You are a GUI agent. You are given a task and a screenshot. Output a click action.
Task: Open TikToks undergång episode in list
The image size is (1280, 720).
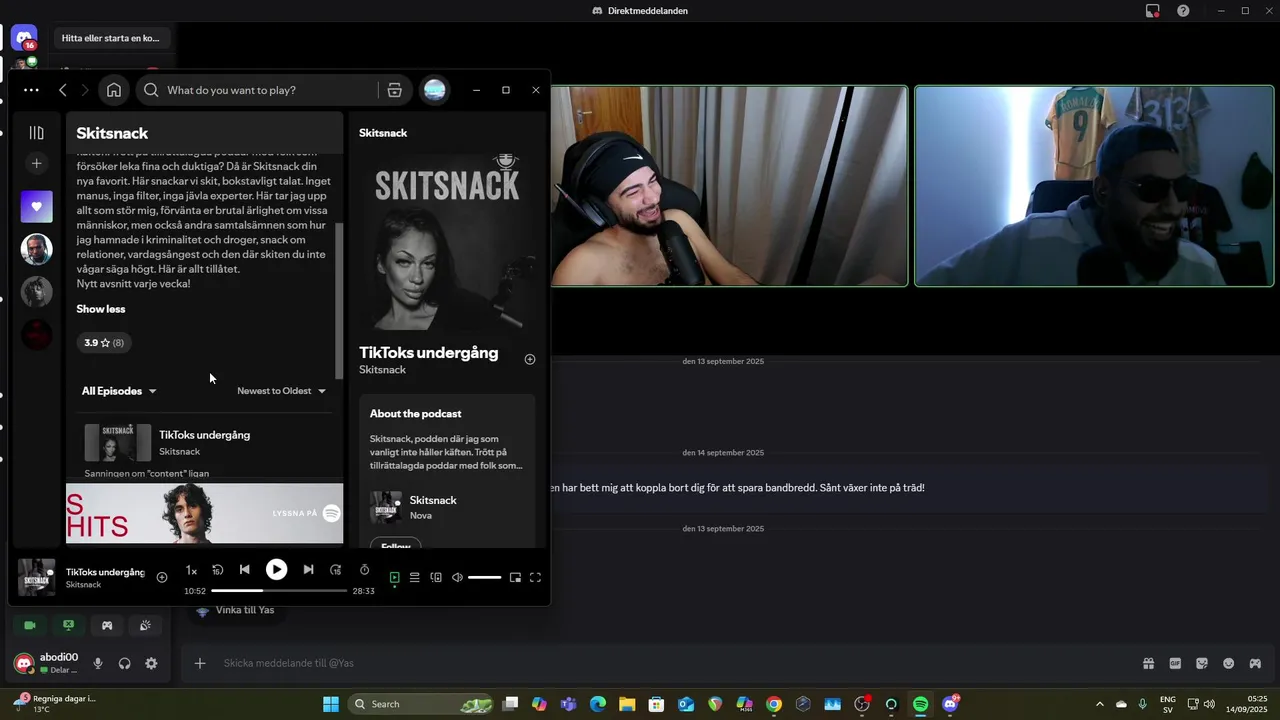tap(204, 435)
